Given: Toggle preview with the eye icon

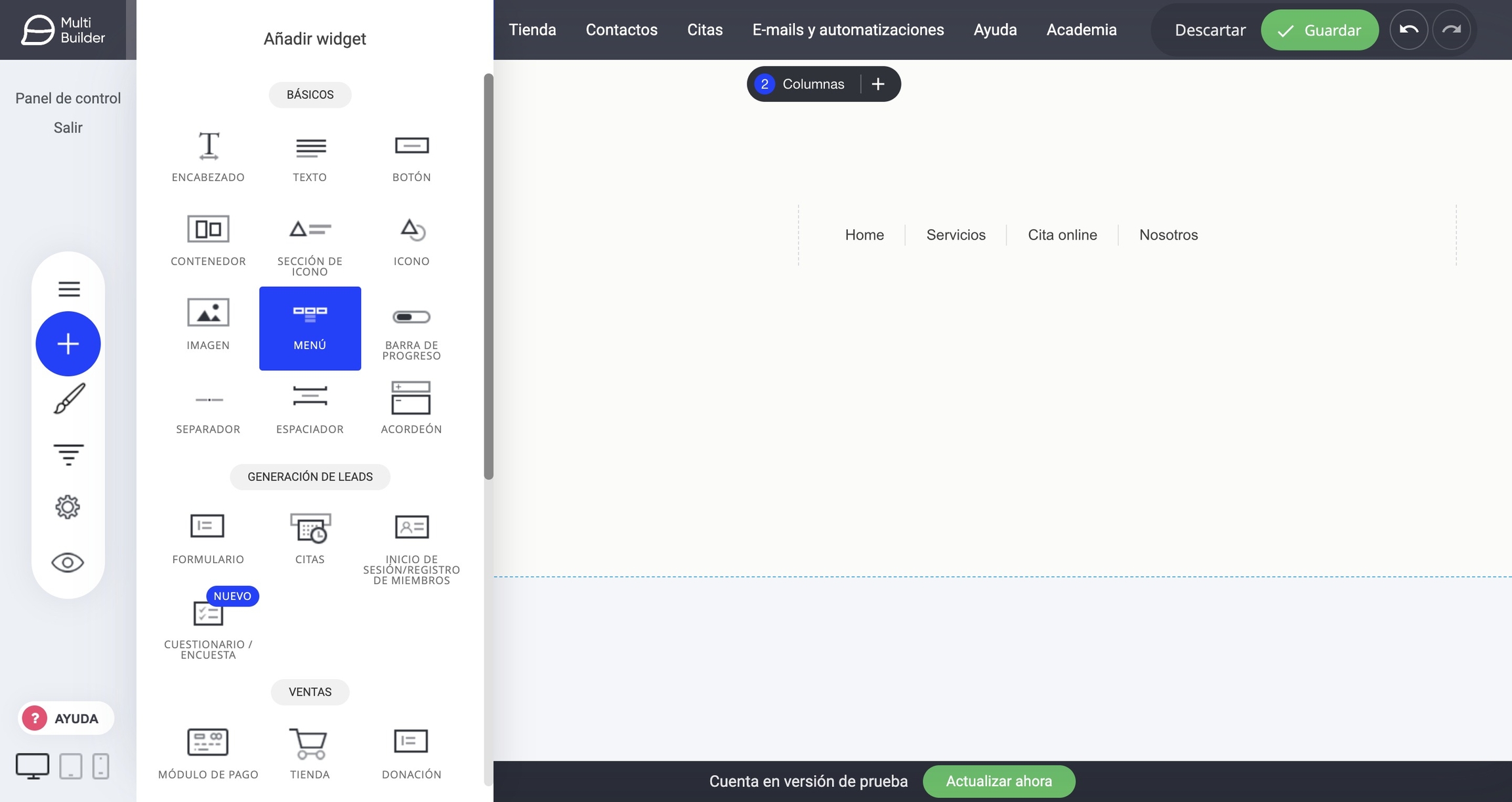Looking at the screenshot, I should [68, 562].
